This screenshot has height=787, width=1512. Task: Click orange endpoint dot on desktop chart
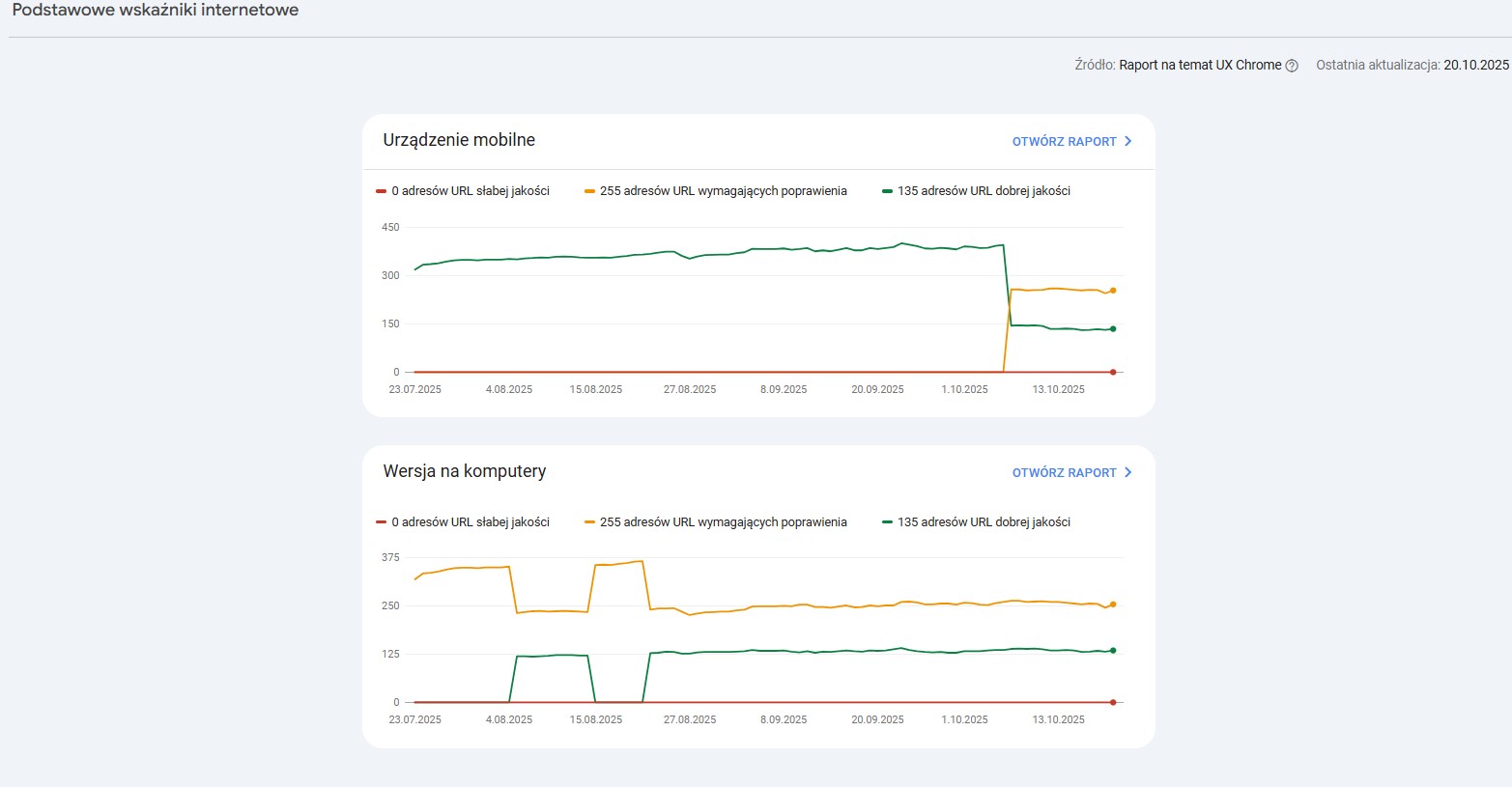[x=1113, y=604]
